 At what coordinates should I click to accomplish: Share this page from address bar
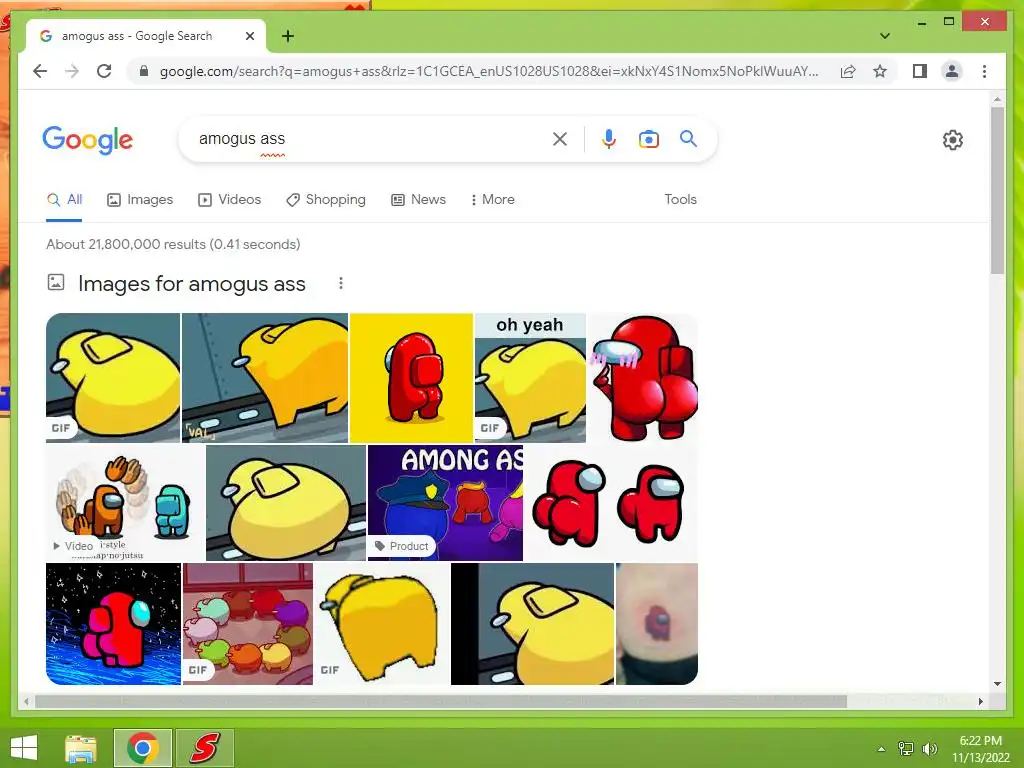tap(848, 71)
